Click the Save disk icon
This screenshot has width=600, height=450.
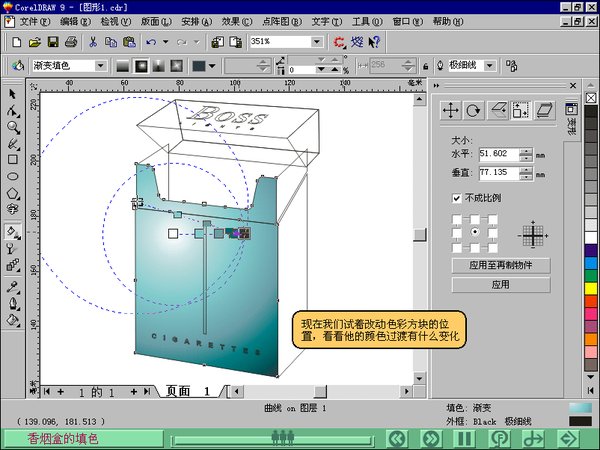[53, 42]
